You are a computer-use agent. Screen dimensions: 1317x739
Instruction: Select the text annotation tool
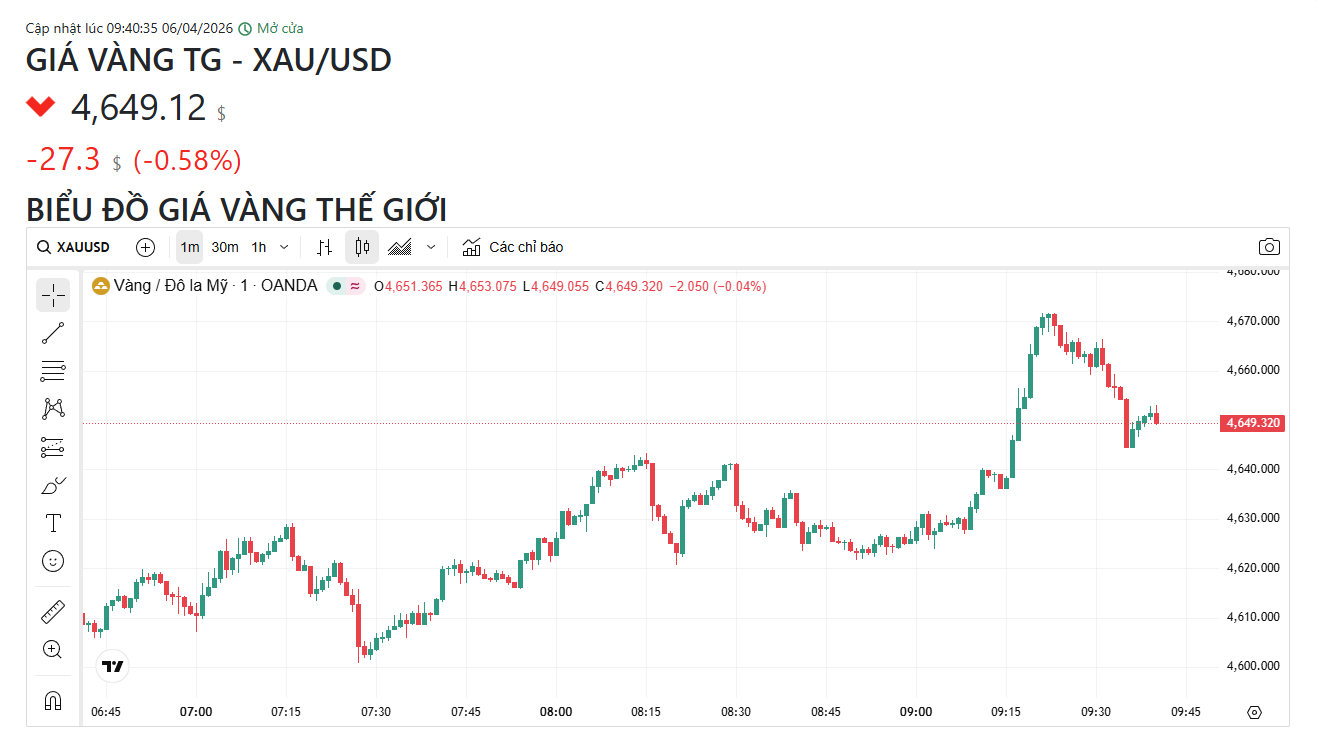(53, 523)
